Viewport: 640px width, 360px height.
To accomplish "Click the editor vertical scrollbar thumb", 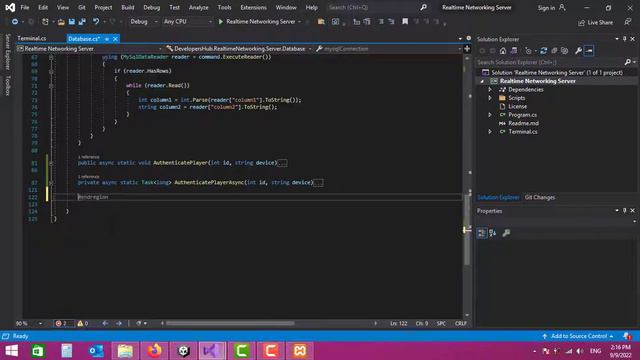I will coord(467,231).
